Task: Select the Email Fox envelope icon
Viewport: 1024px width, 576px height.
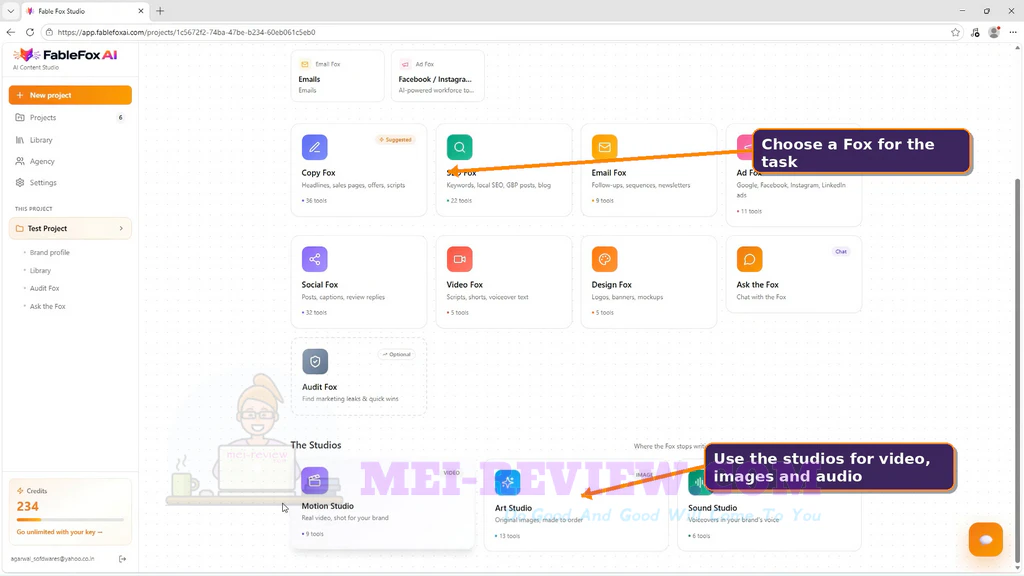Action: pos(604,148)
